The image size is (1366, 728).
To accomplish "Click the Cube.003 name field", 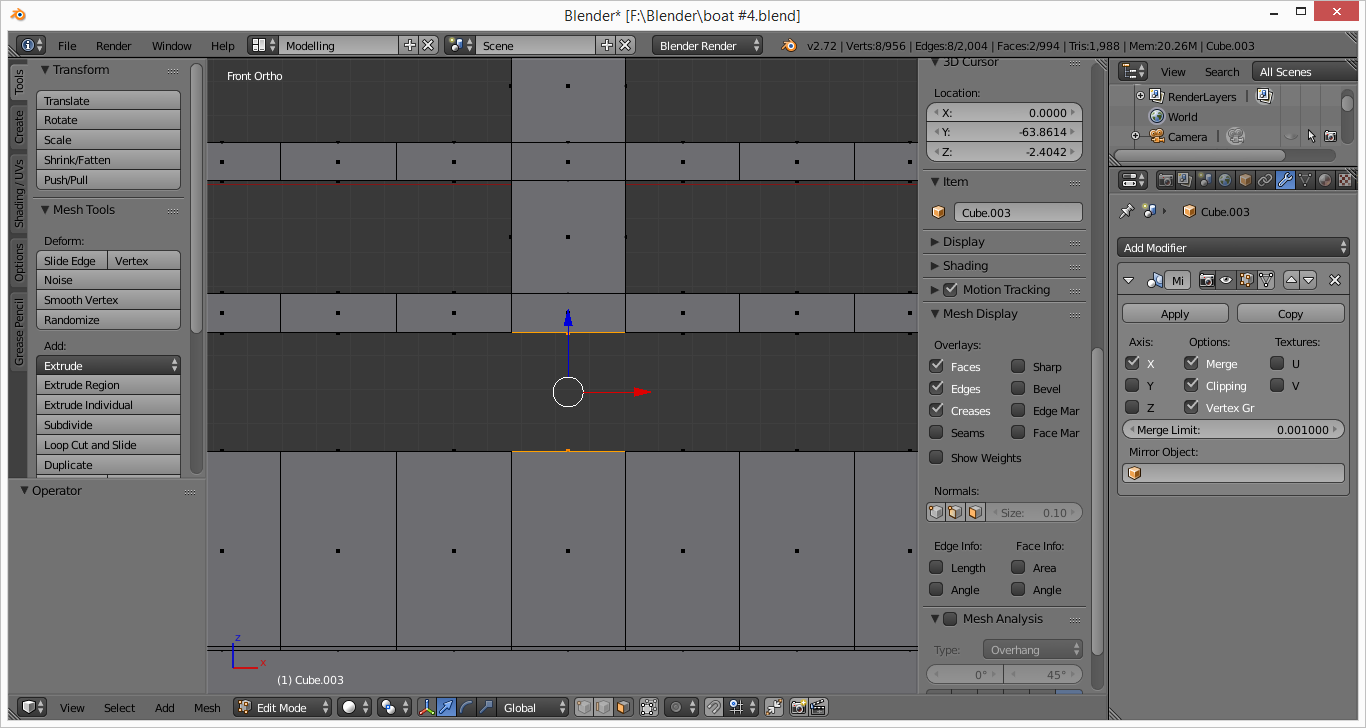I will 1018,211.
